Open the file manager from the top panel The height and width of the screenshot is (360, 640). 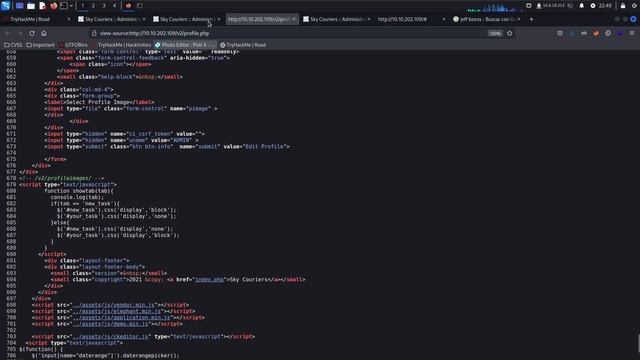[x=31, y=6]
